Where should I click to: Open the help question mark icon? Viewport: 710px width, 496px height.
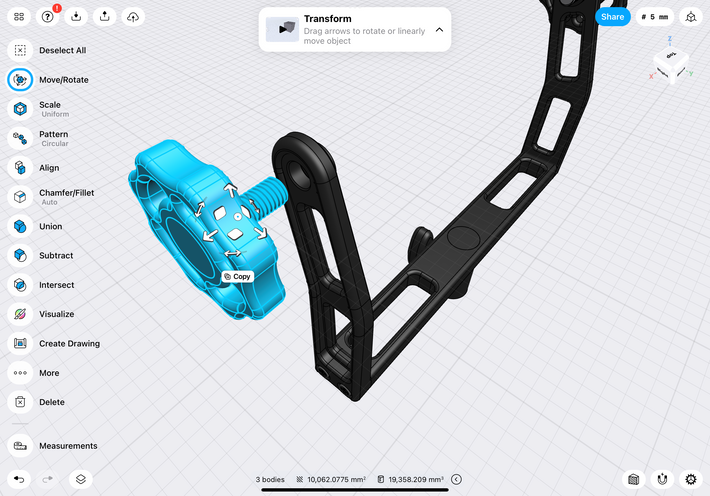point(48,17)
